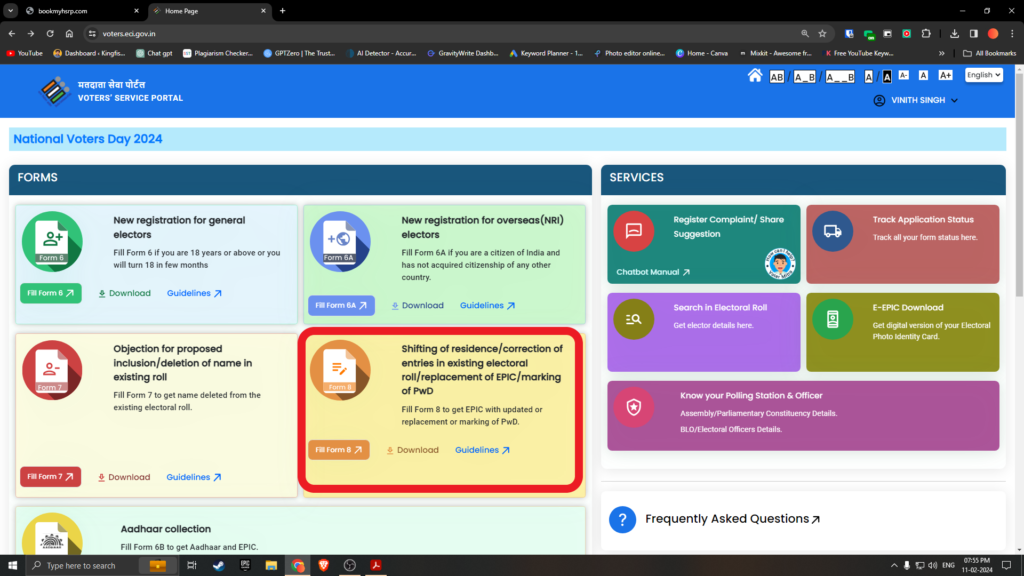1024x576 pixels.
Task: Click the browser reload button
Action: coord(50,33)
